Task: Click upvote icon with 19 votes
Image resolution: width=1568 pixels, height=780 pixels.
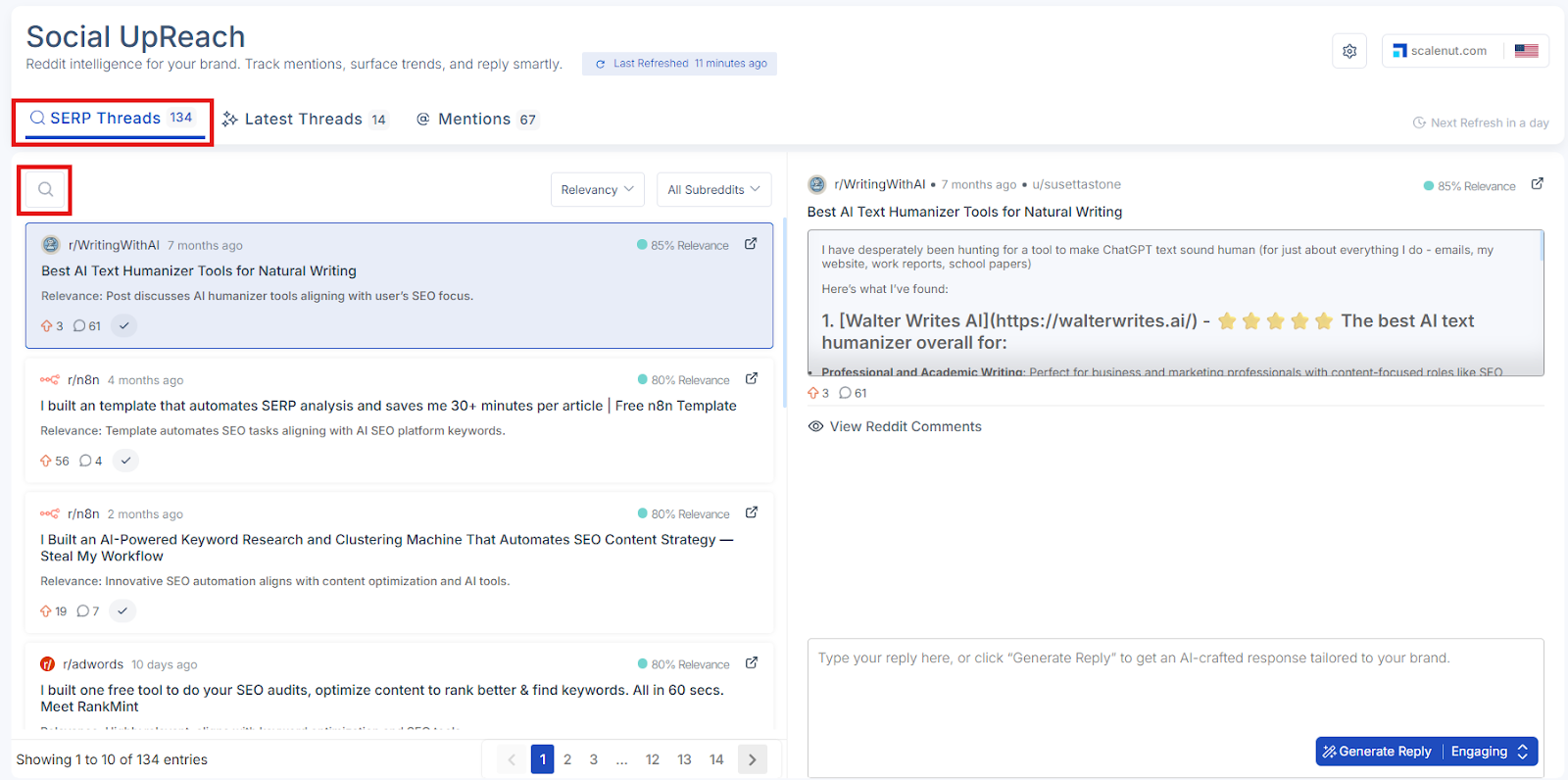Action: coord(46,611)
